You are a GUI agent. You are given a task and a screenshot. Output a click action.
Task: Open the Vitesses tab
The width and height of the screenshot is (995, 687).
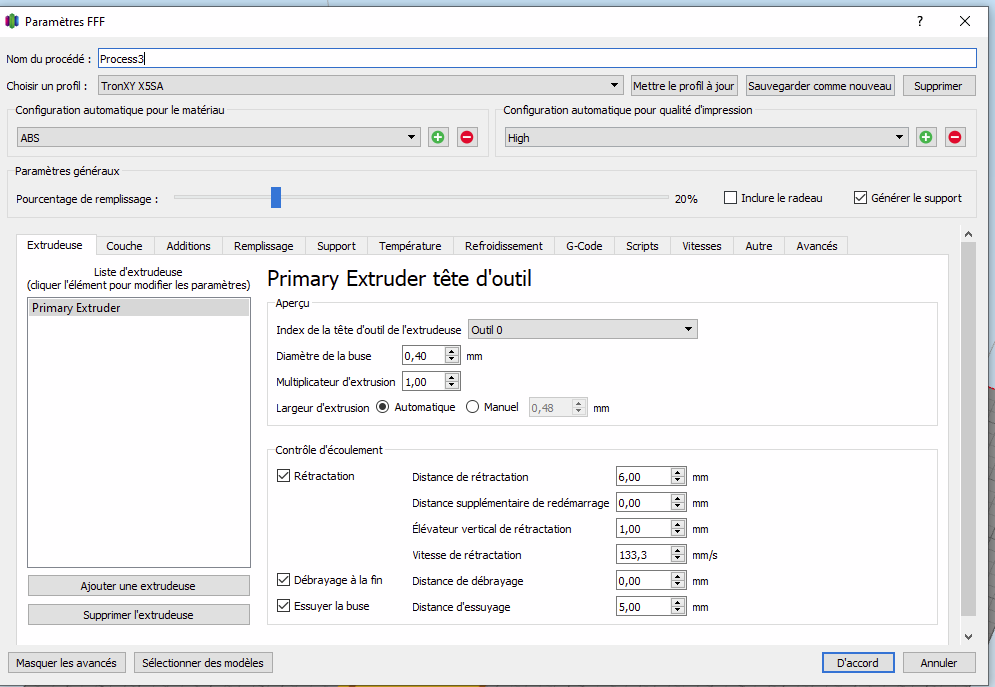(702, 245)
